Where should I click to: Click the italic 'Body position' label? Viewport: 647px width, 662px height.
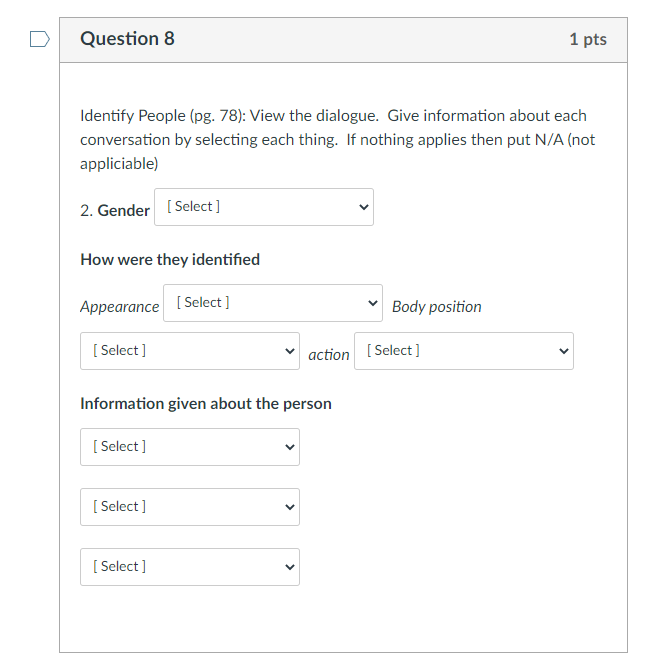pyautogui.click(x=436, y=307)
